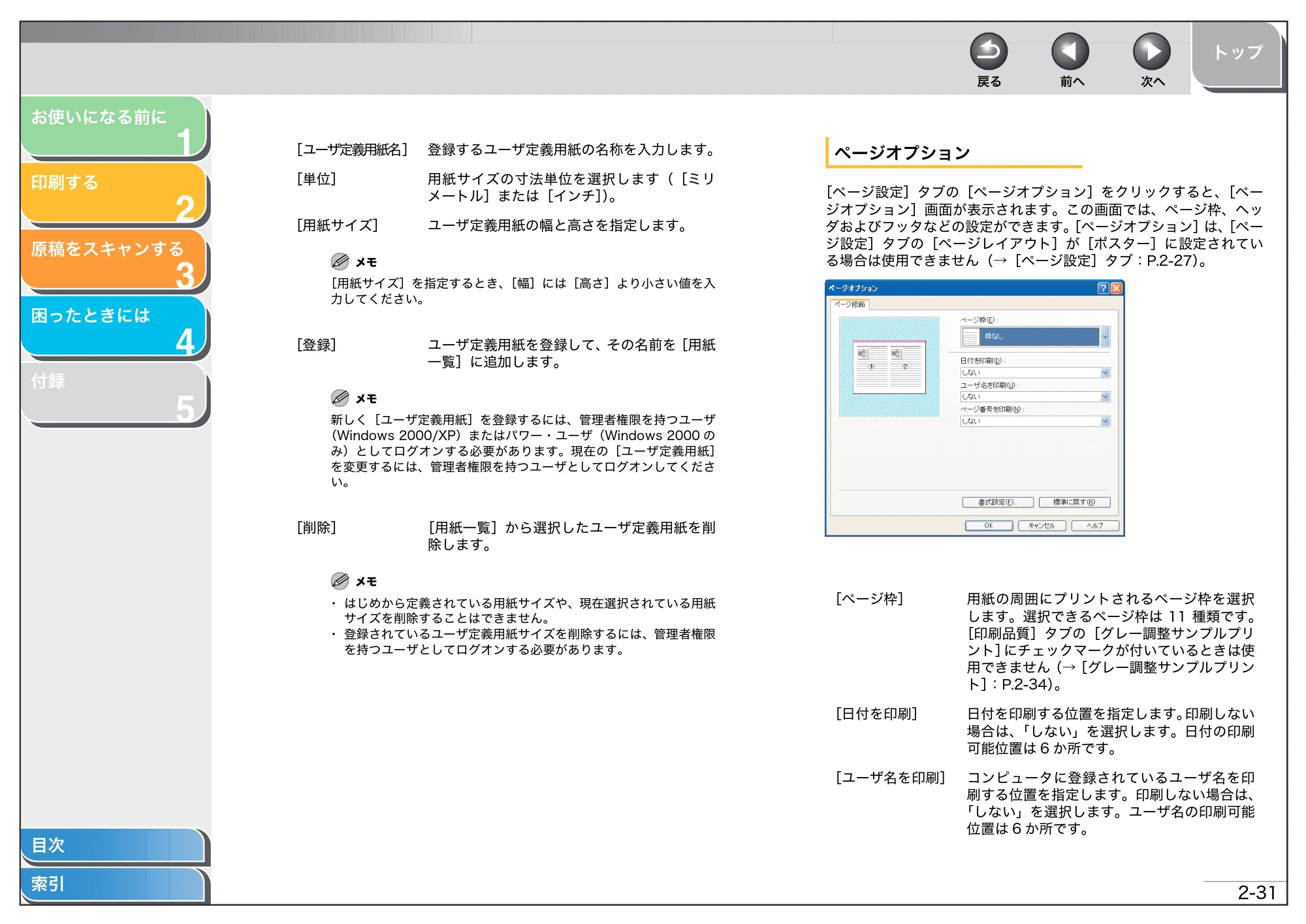Image resolution: width=1306 pixels, height=924 pixels.
Task: Click the OK button in ページオプション dialog
Action: [x=989, y=526]
